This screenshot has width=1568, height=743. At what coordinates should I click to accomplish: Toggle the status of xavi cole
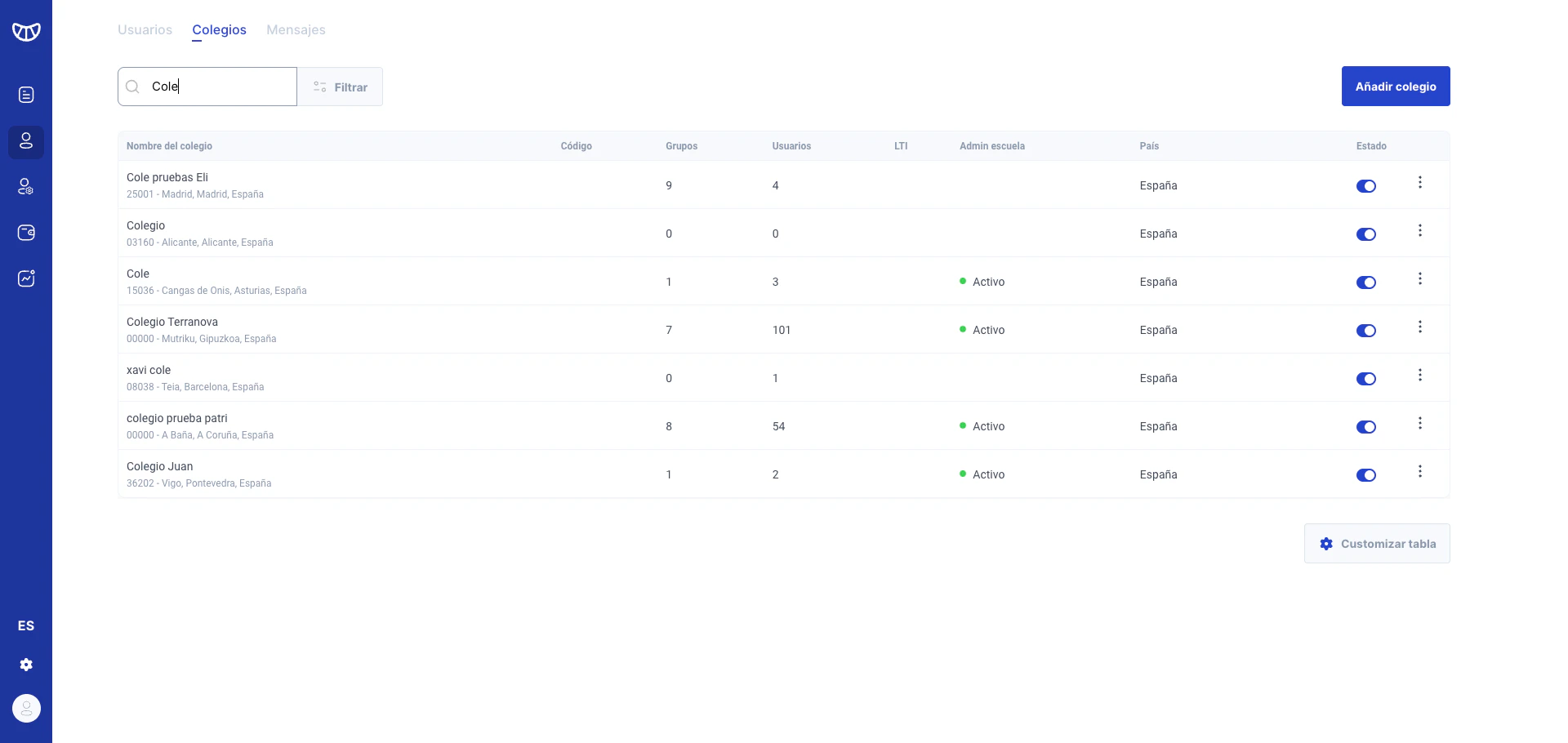[1366, 379]
